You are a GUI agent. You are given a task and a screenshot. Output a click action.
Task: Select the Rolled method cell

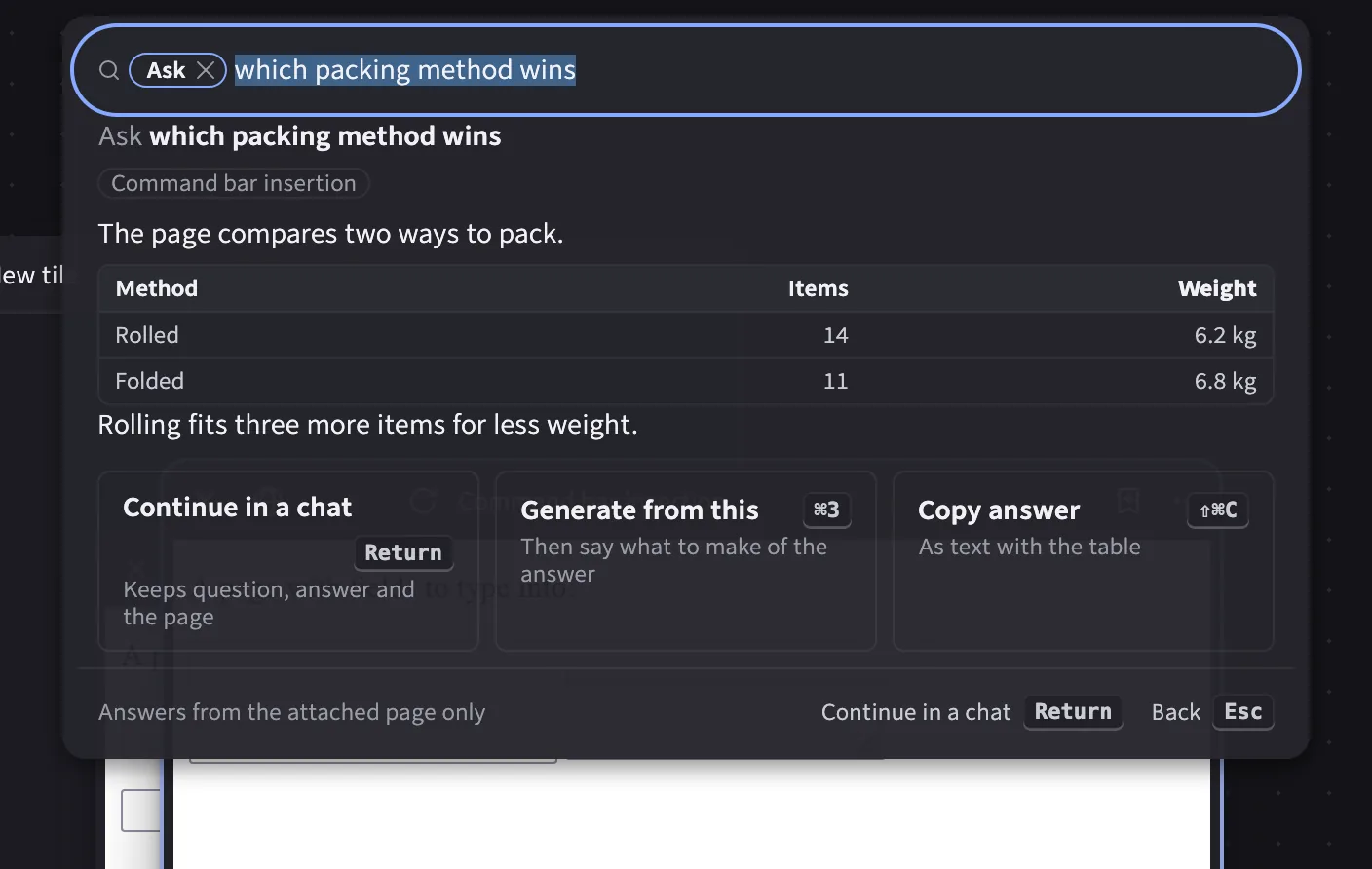[x=147, y=335]
